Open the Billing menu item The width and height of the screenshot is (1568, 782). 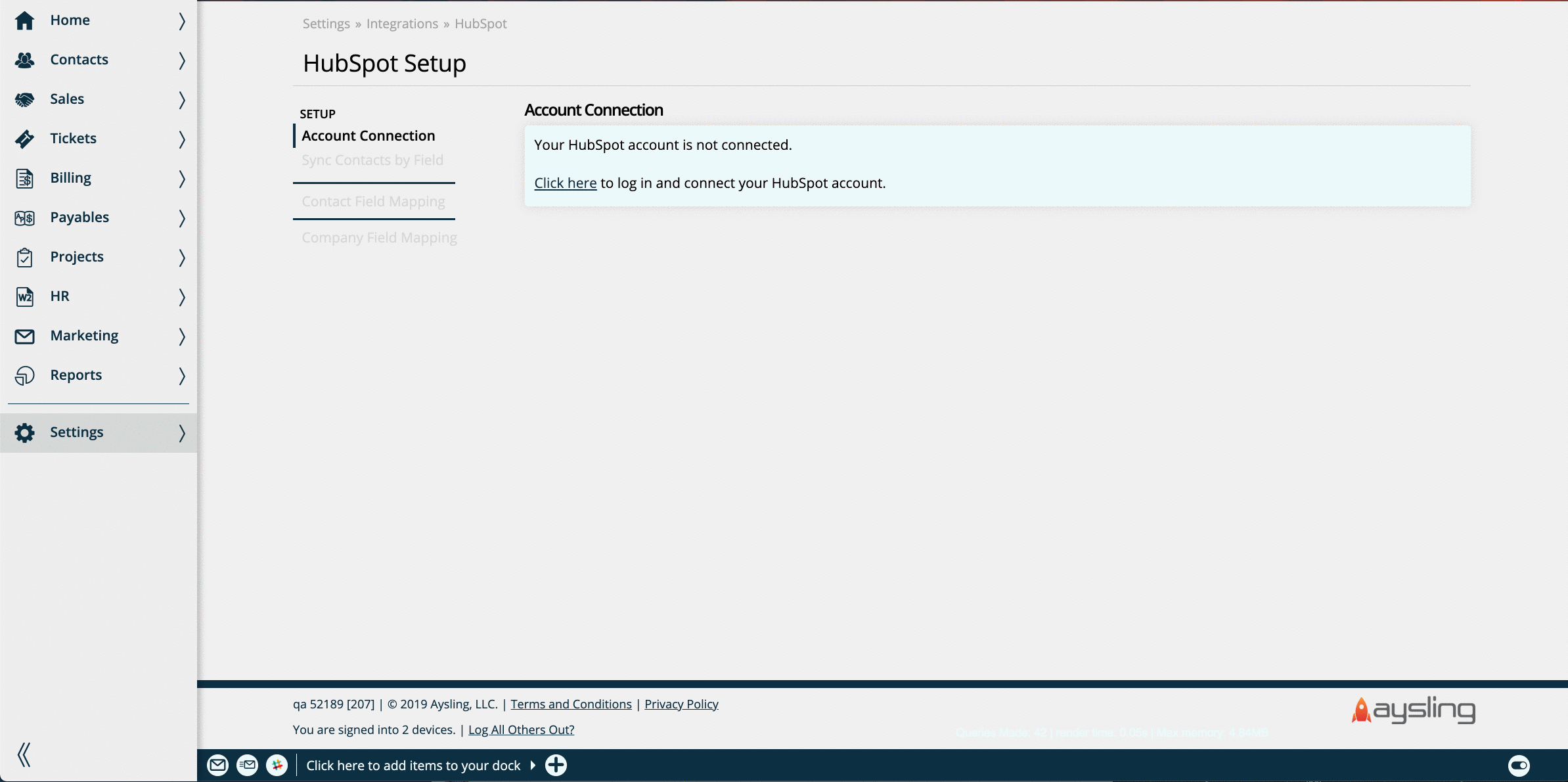point(99,178)
